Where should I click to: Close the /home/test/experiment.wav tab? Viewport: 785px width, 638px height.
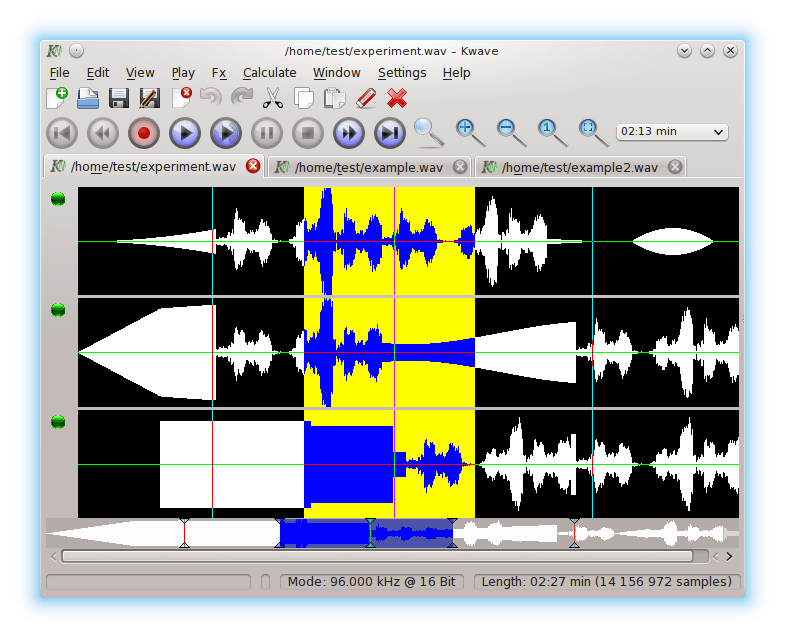253,166
